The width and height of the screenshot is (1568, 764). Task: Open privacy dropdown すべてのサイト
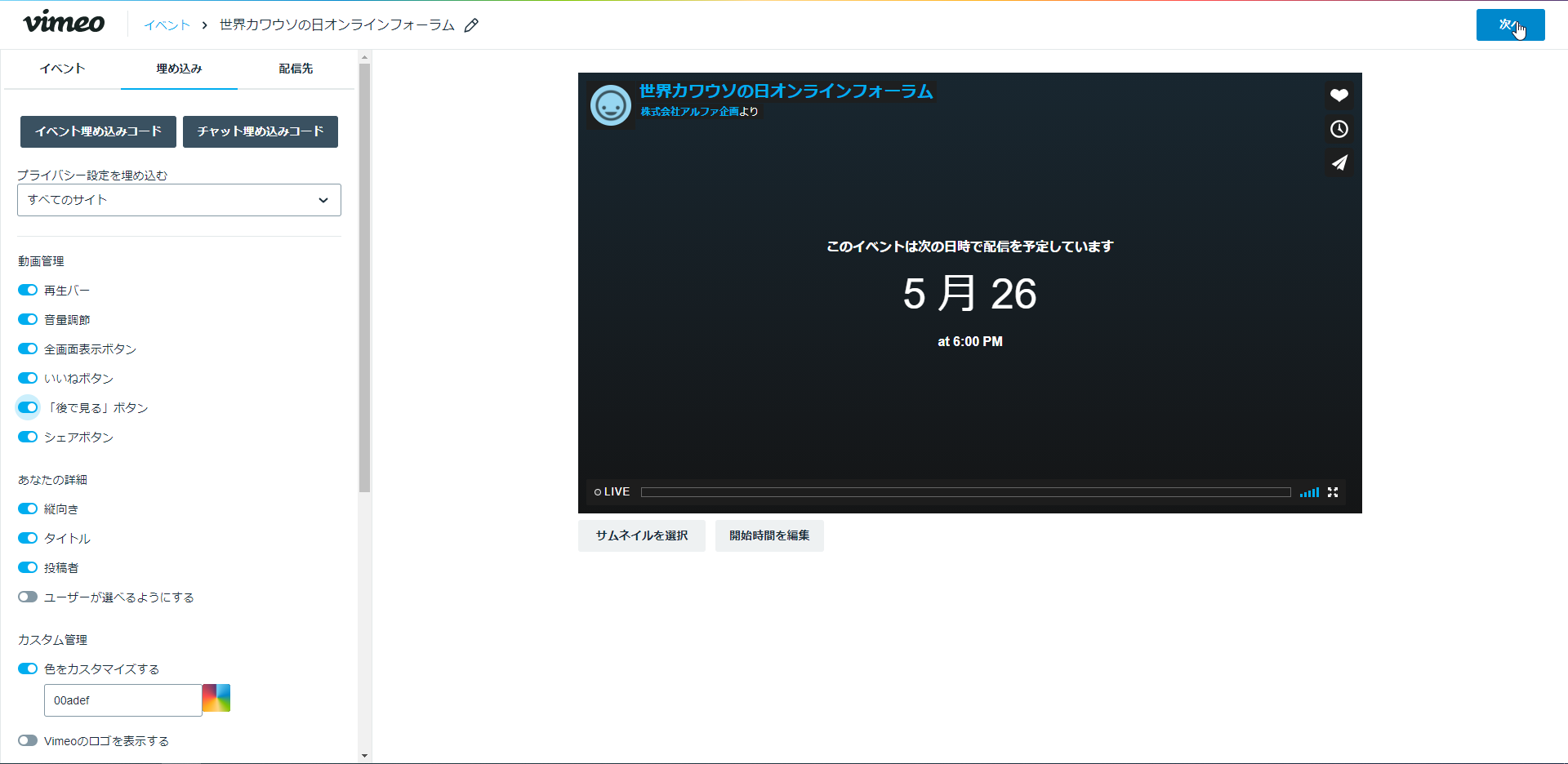[x=179, y=200]
